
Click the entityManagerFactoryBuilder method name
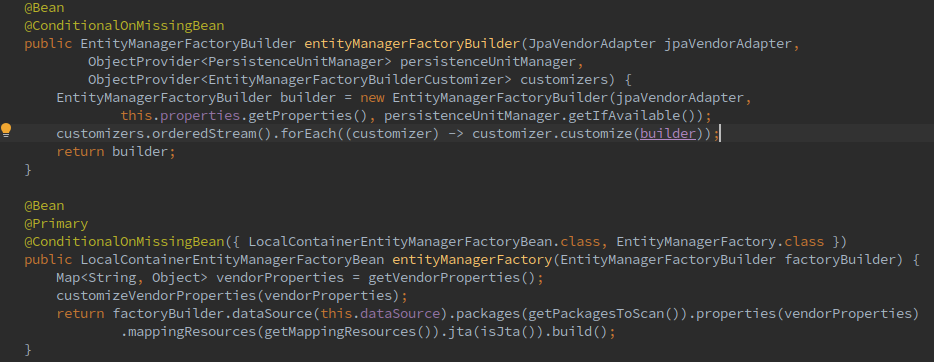[412, 43]
